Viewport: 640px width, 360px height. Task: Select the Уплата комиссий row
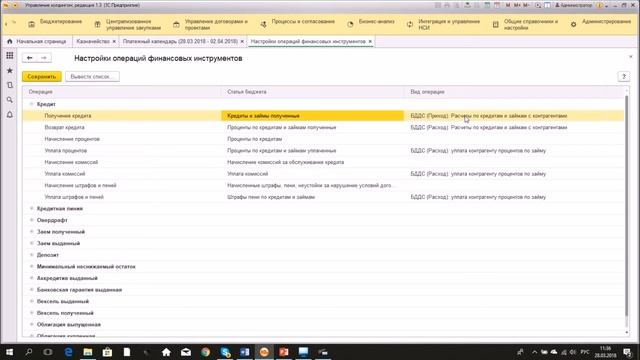point(323,174)
